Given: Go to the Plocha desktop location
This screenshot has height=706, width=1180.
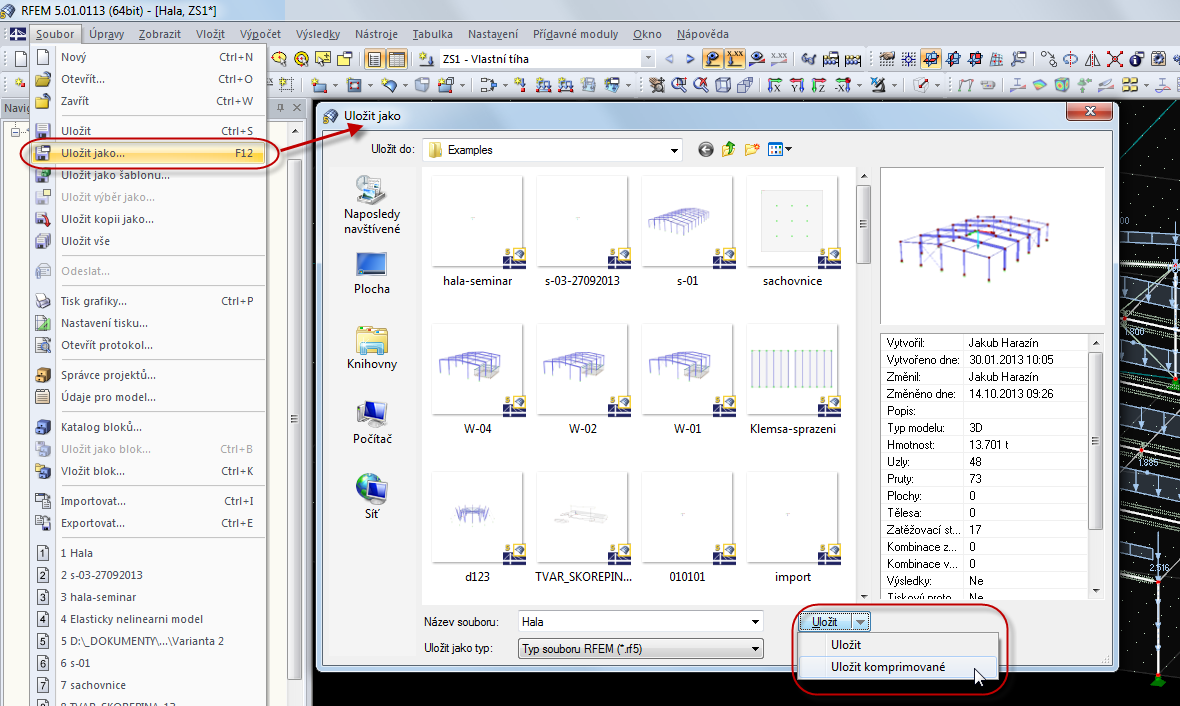Looking at the screenshot, I should click(372, 273).
